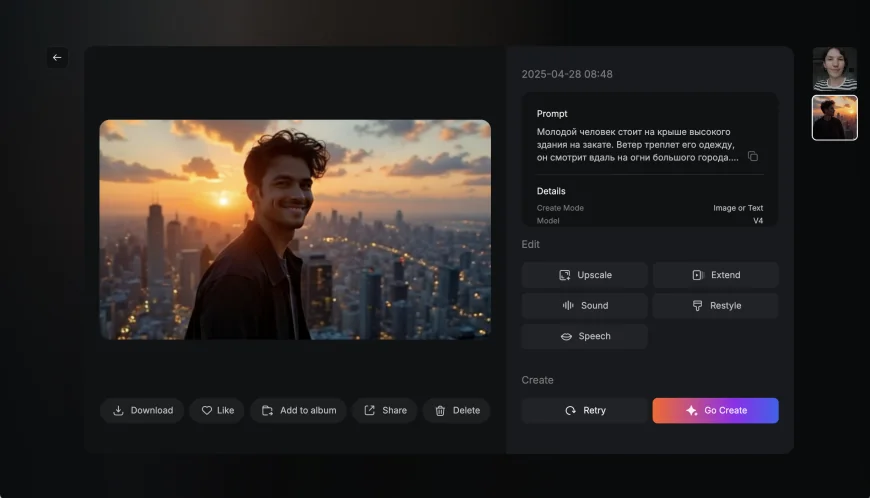Click the main sunset preview image

pos(295,229)
